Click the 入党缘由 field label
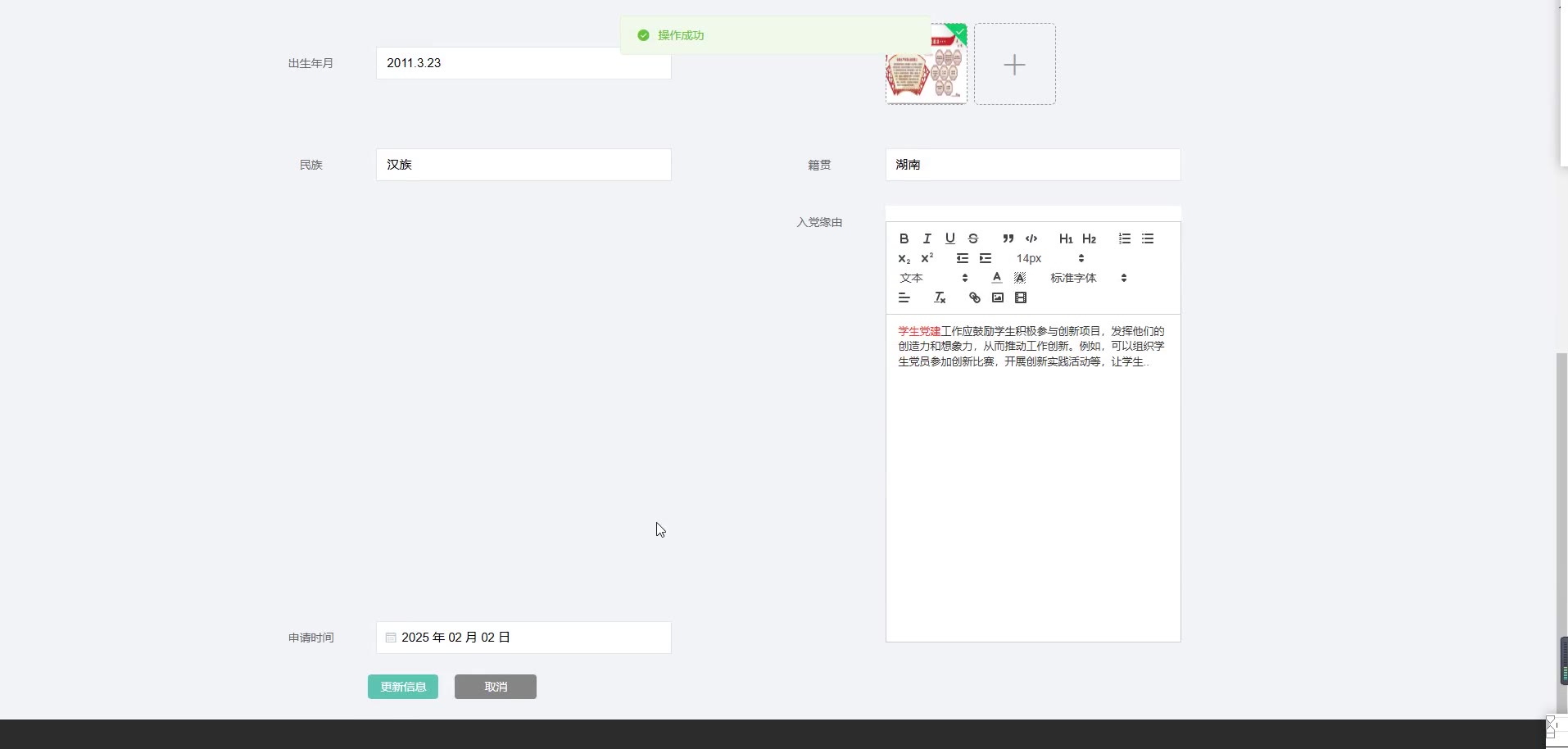This screenshot has height=749, width=1568. click(x=819, y=222)
